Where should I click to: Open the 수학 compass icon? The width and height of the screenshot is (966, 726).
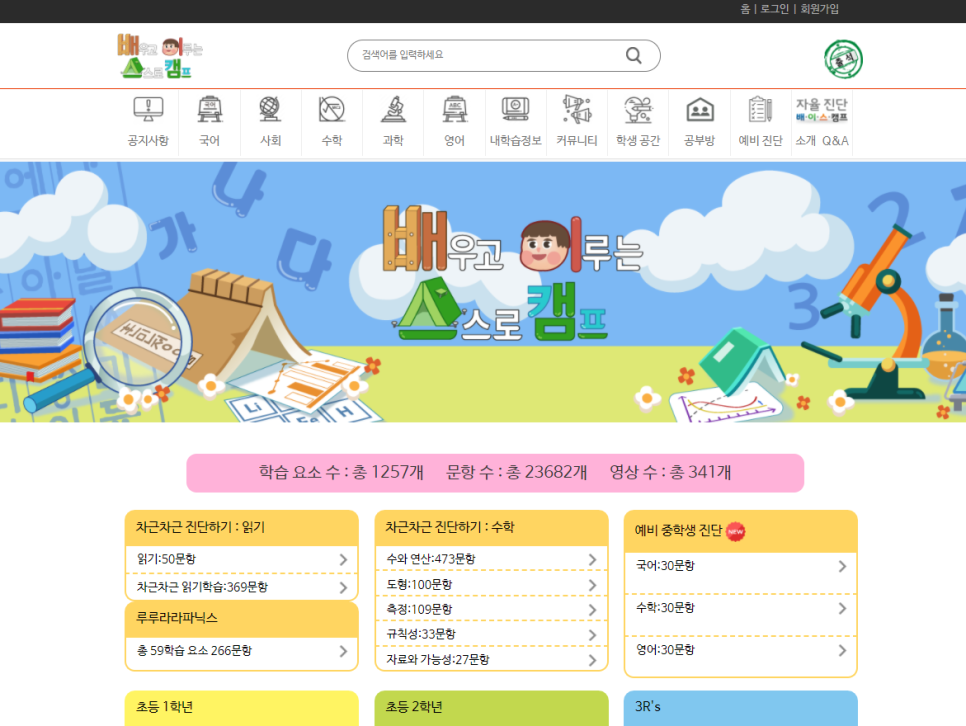click(331, 110)
